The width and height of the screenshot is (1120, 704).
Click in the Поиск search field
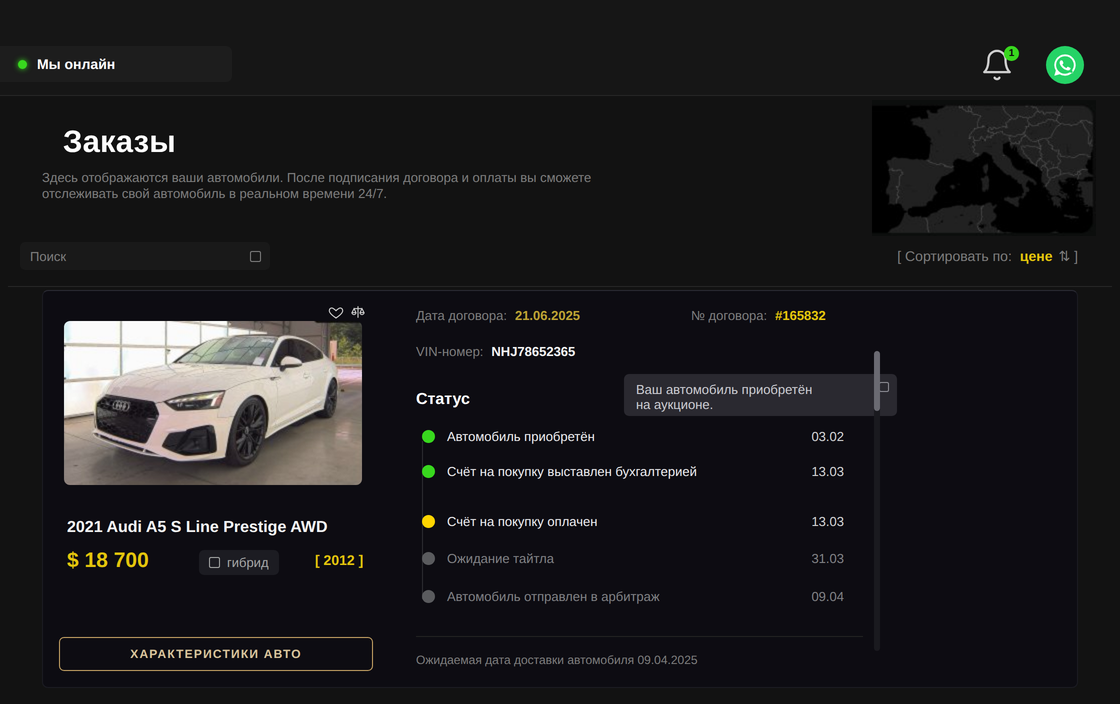click(x=144, y=256)
